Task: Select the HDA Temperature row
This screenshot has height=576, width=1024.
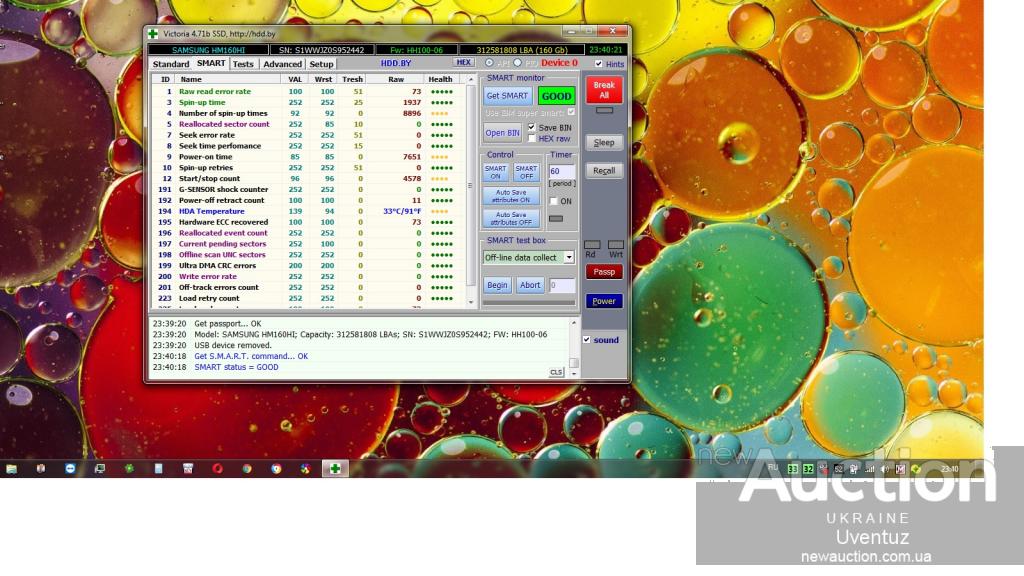Action: (x=308, y=211)
